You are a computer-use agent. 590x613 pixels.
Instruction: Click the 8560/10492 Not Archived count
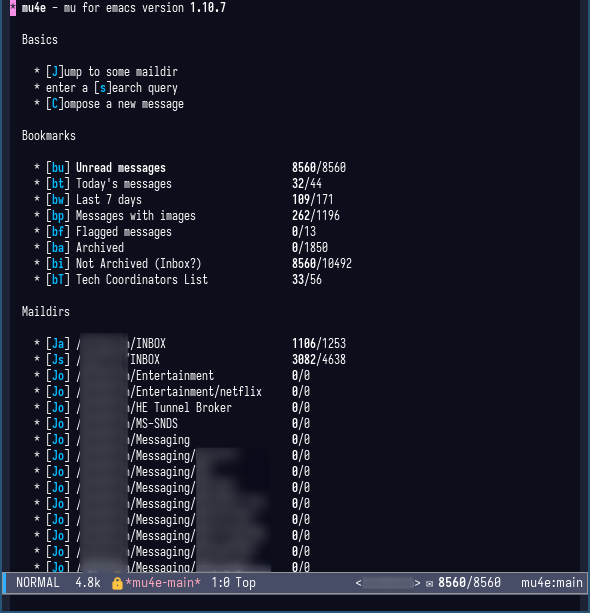click(x=321, y=264)
